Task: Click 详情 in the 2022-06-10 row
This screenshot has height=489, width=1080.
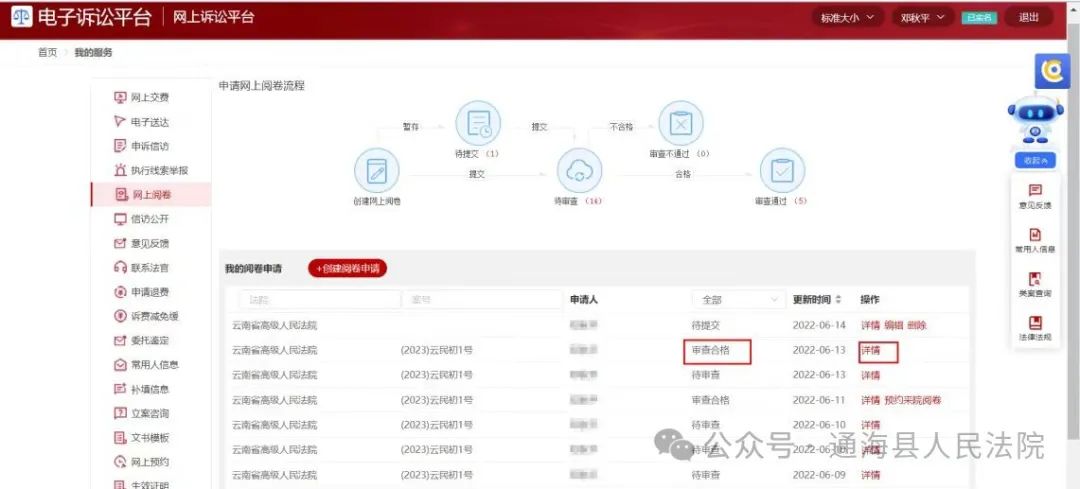Action: (871, 425)
